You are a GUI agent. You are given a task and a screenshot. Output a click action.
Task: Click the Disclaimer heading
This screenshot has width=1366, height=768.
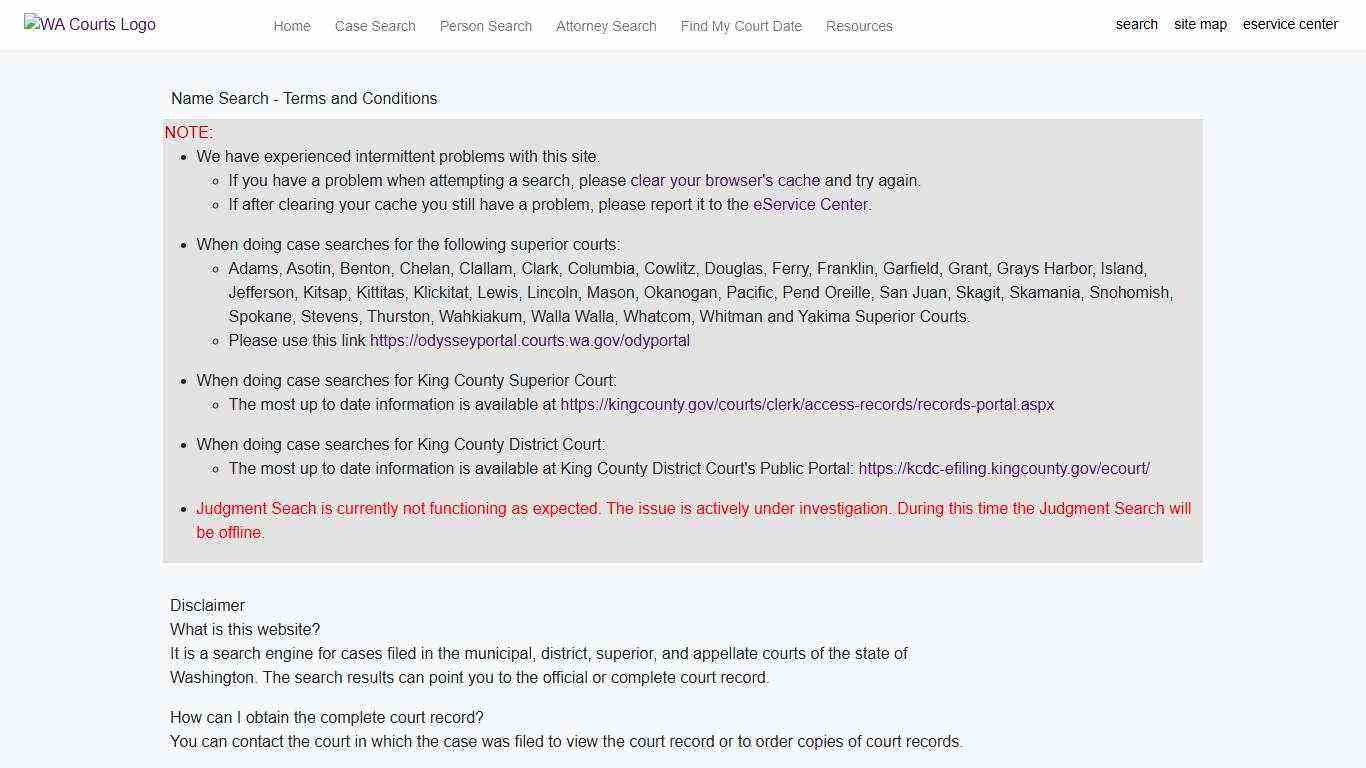coord(207,605)
